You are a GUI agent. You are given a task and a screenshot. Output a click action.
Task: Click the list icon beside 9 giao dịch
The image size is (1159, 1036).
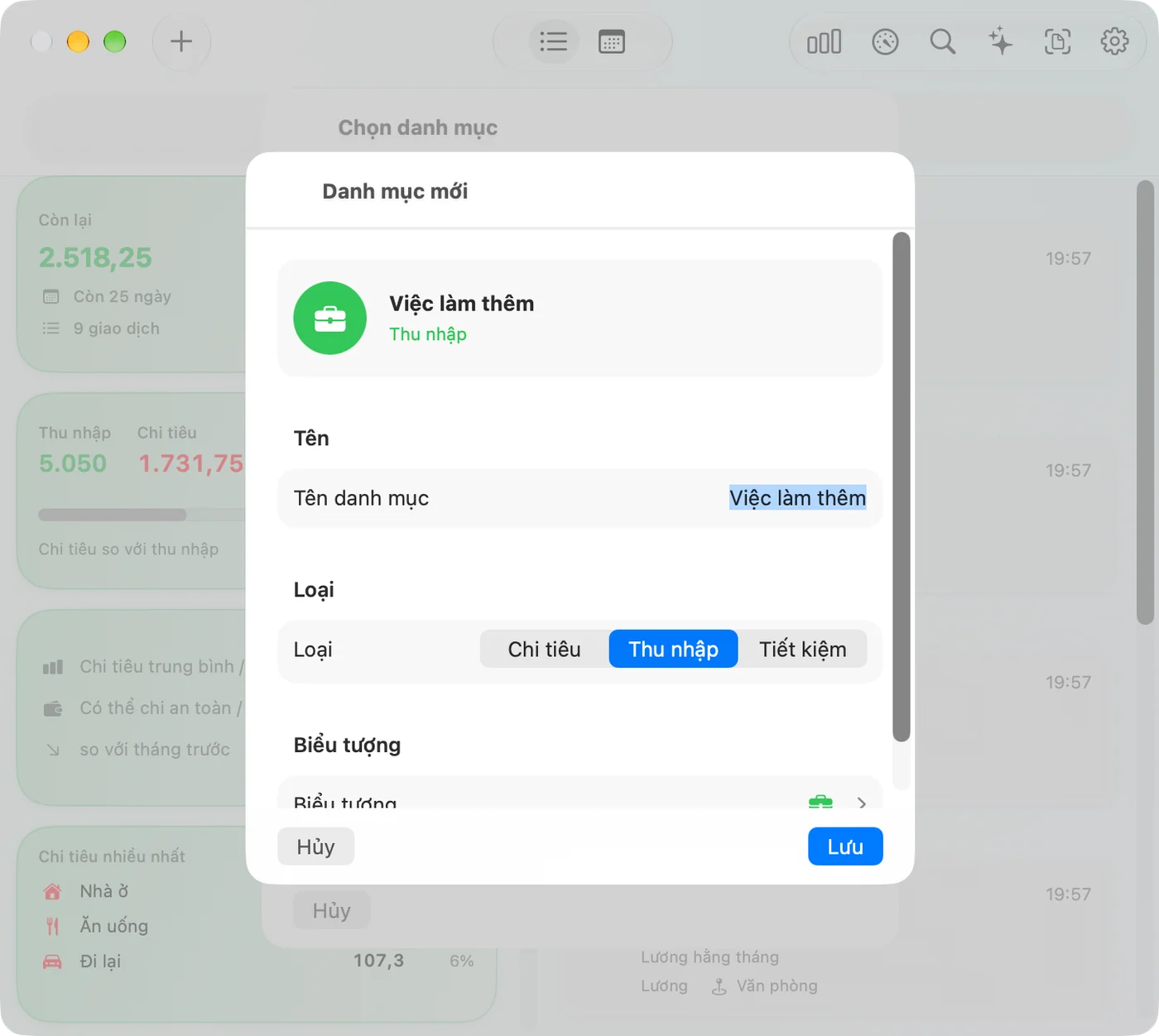(x=51, y=329)
